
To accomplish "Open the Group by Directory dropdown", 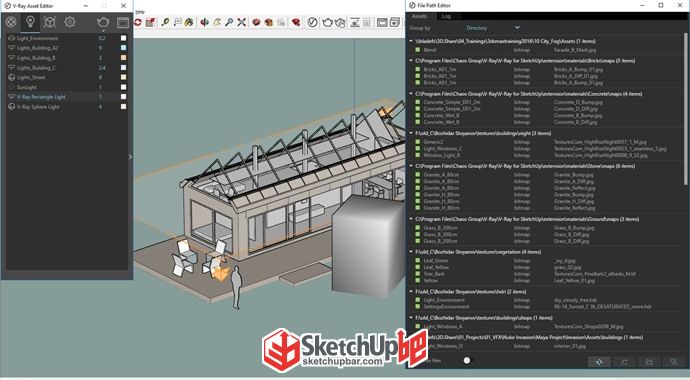I will tap(493, 28).
